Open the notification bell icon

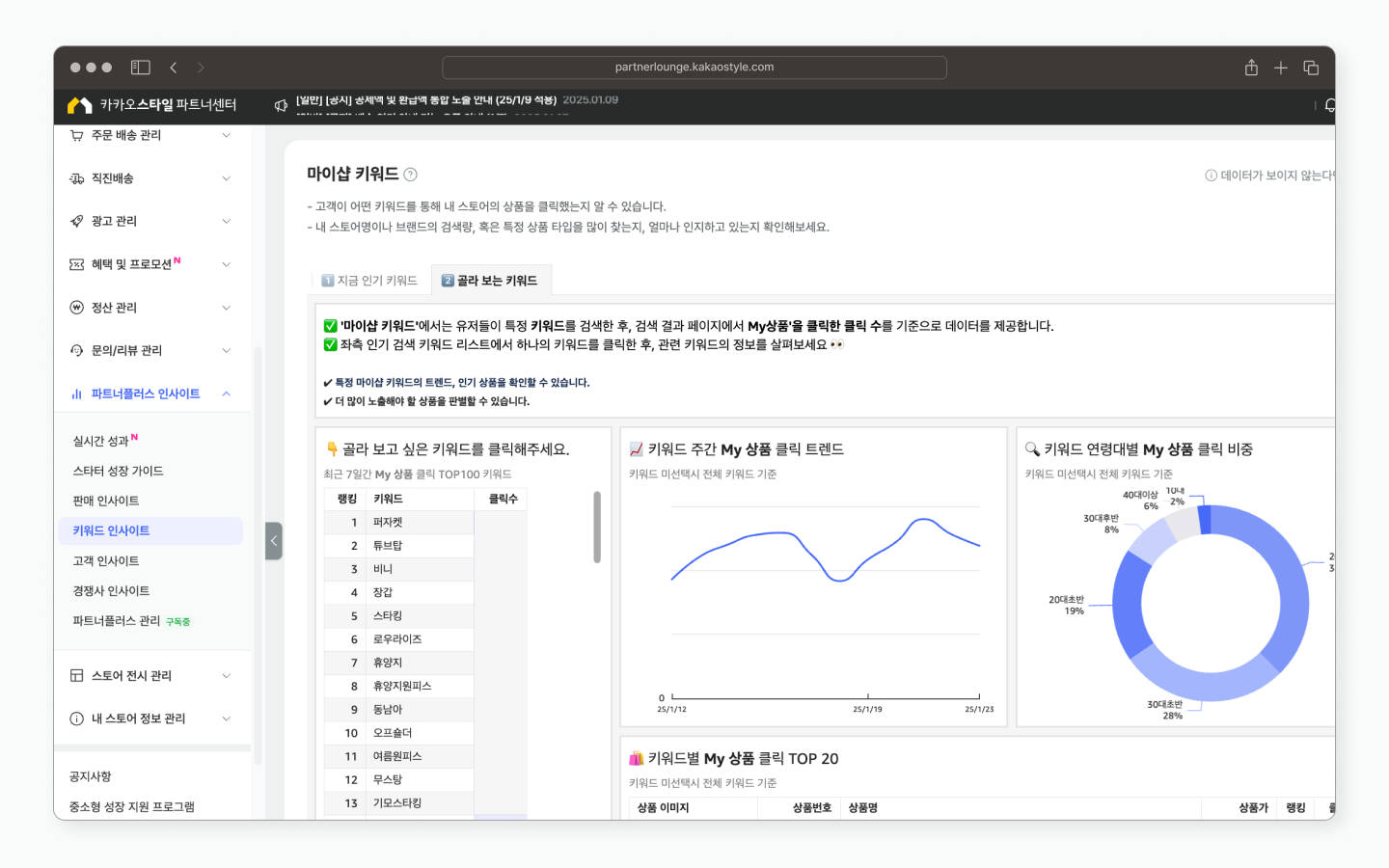(x=1330, y=105)
